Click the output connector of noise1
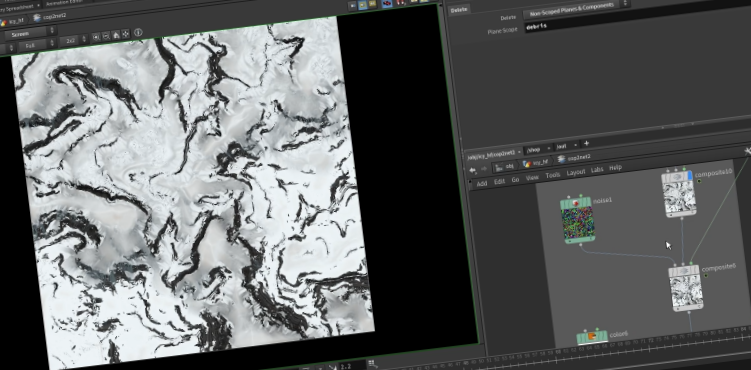751x370 pixels. [x=581, y=245]
